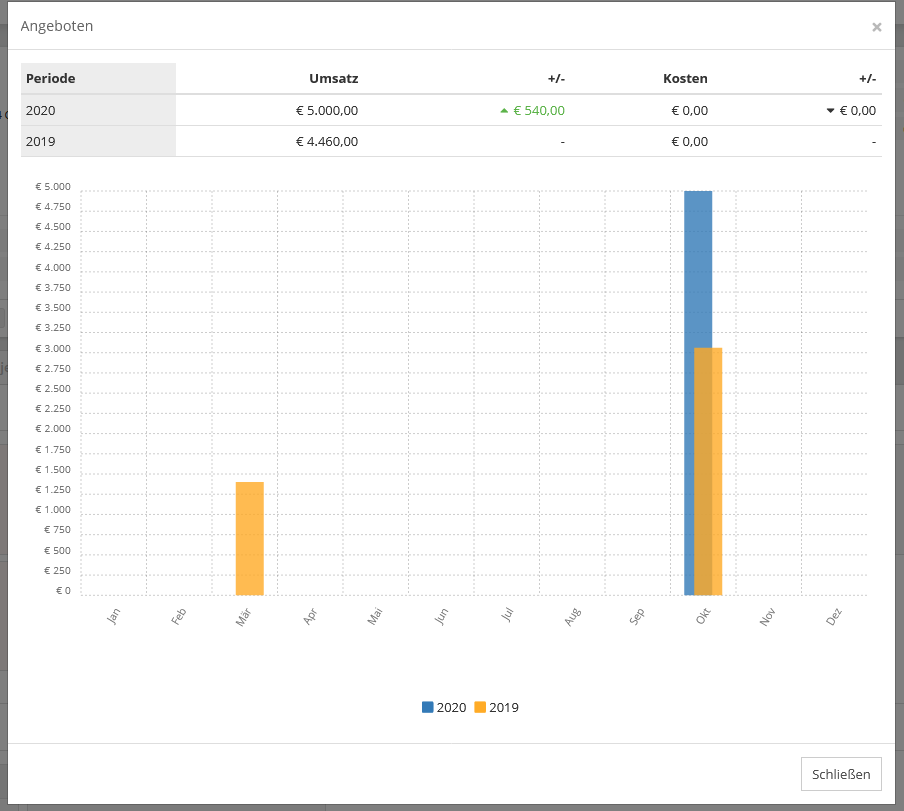
Task: Click the € 5.000 y-axis label
Action: click(53, 187)
